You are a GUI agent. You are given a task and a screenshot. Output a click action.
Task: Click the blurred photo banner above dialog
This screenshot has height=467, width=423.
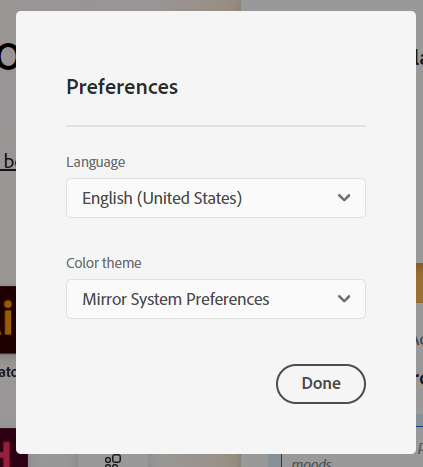pos(120,5)
